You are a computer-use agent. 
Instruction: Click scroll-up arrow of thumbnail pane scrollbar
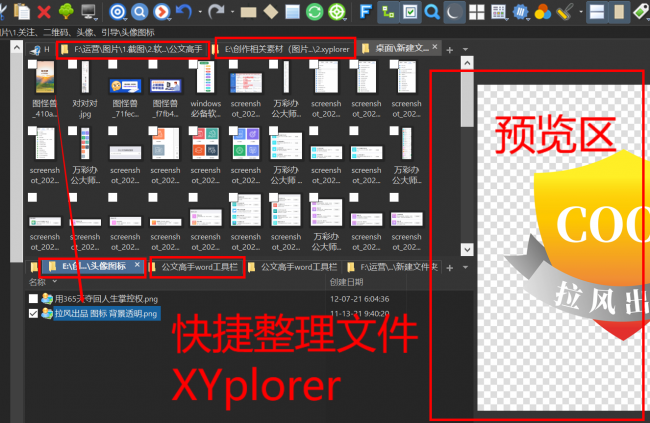pyautogui.click(x=467, y=63)
